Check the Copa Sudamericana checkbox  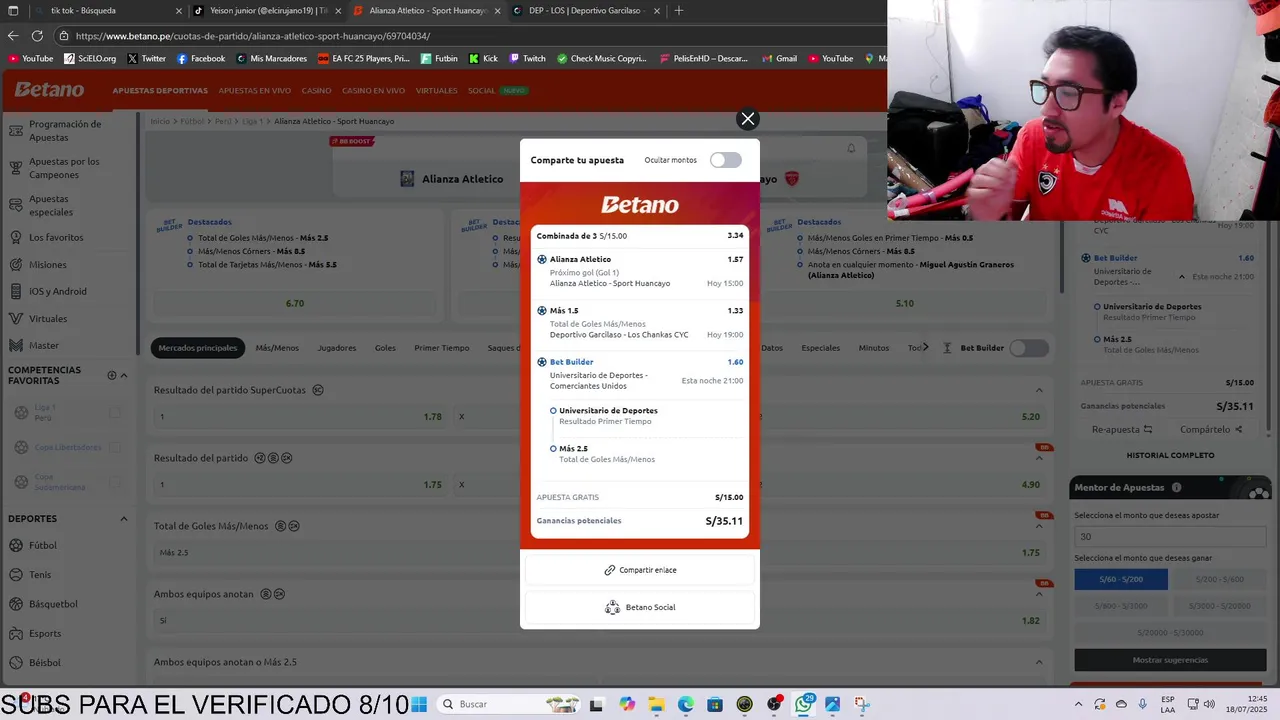[114, 482]
